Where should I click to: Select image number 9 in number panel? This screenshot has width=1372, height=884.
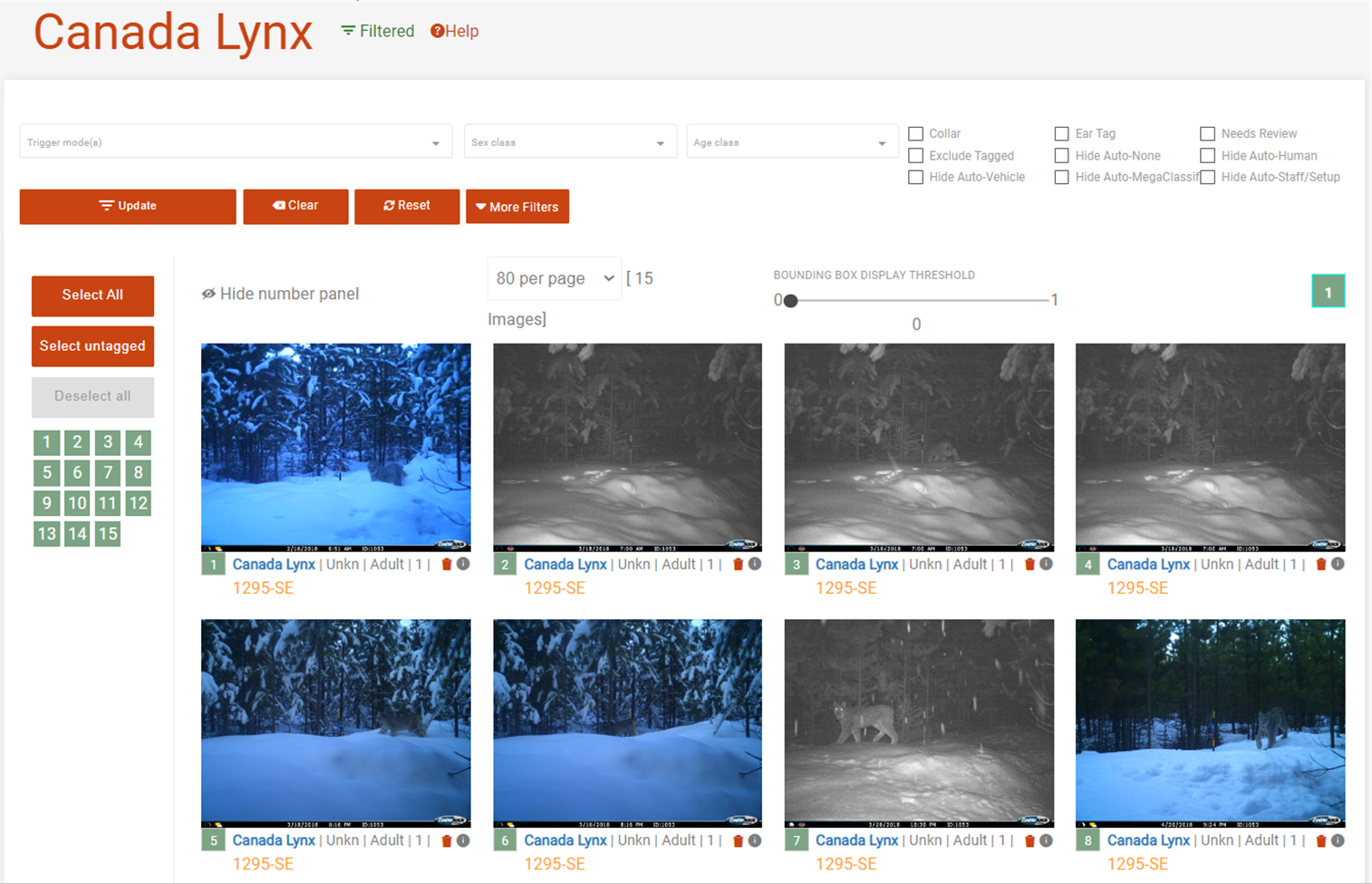(47, 503)
